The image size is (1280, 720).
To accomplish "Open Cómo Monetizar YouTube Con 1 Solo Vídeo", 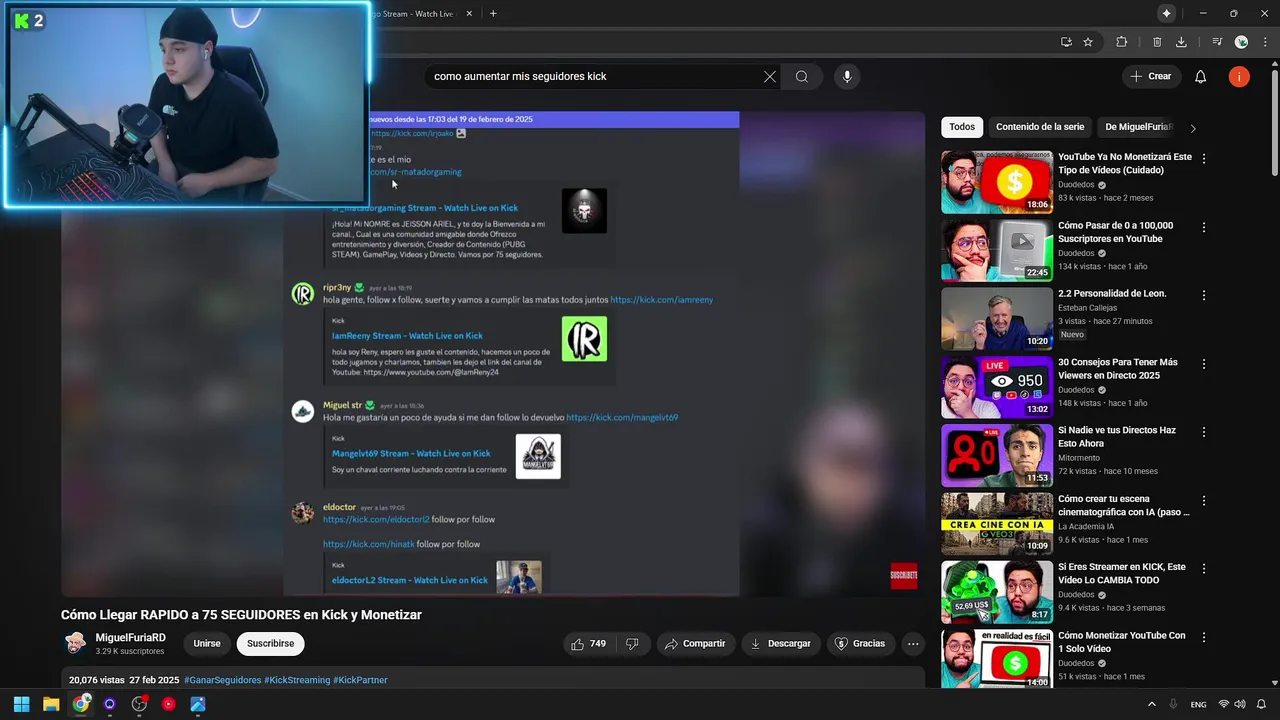I will tap(1122, 642).
